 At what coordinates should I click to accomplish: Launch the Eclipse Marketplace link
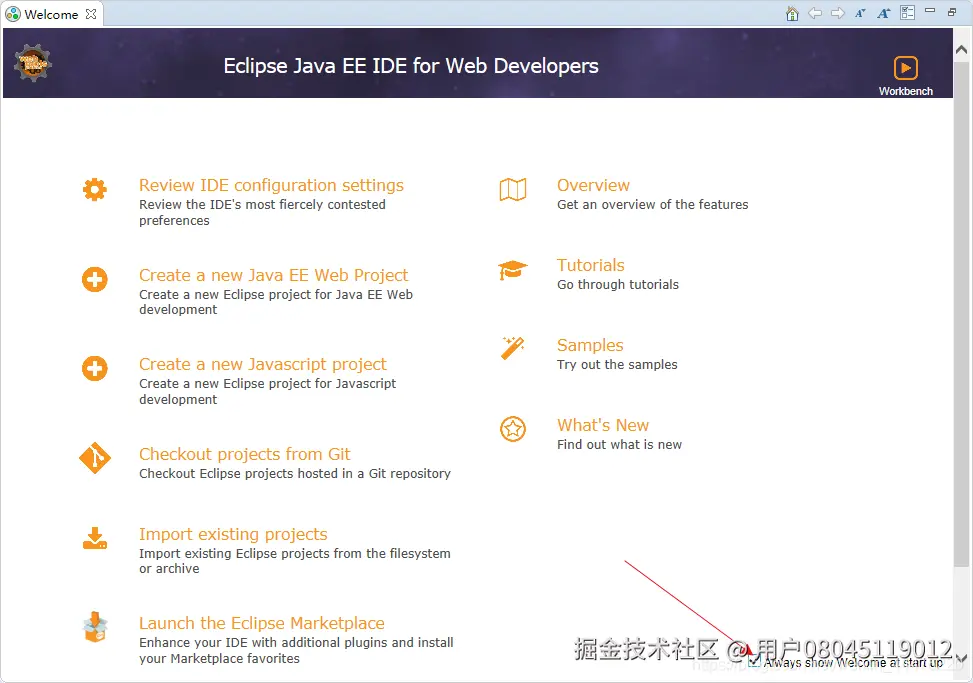coord(262,623)
